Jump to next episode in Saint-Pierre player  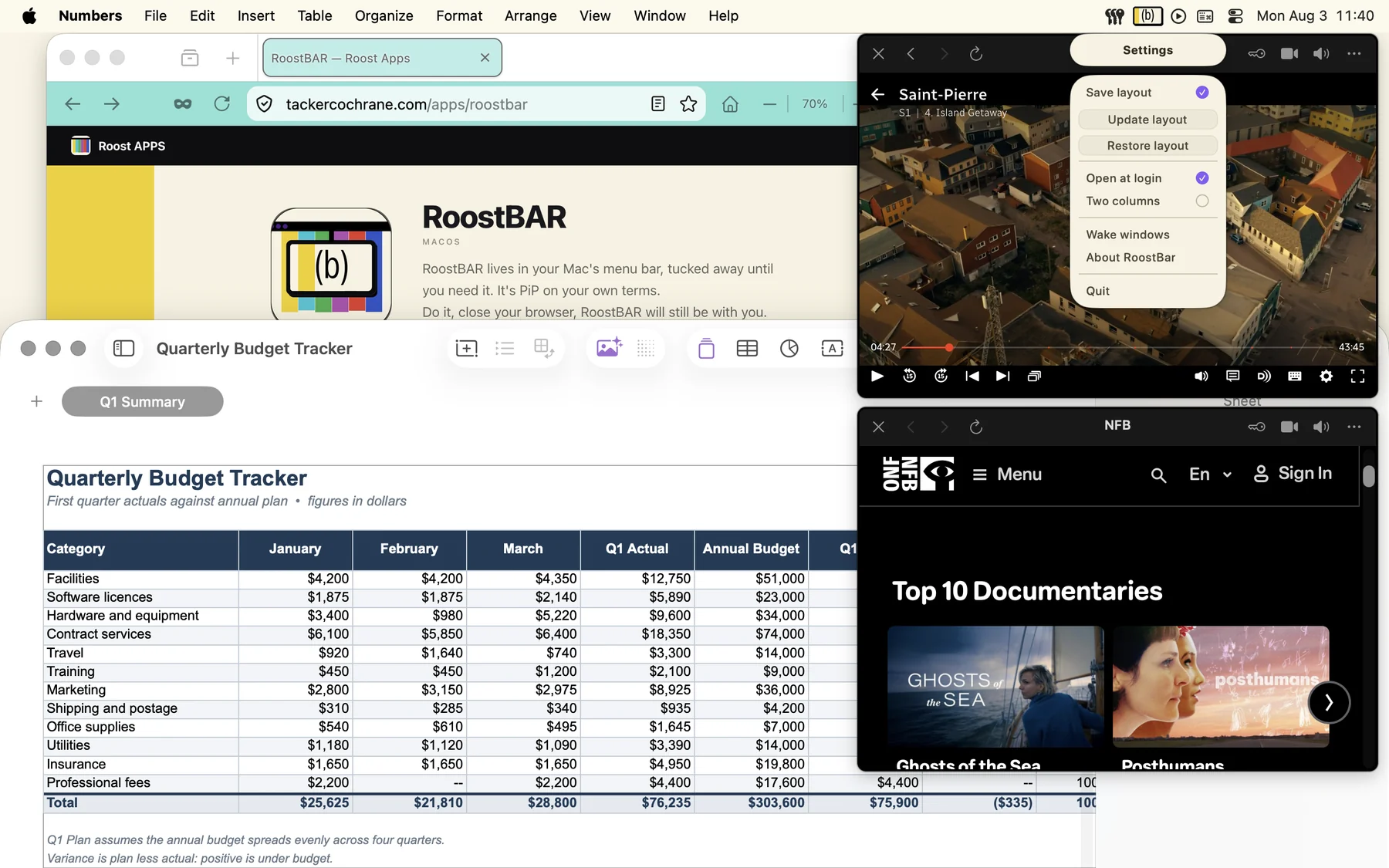tap(1002, 376)
